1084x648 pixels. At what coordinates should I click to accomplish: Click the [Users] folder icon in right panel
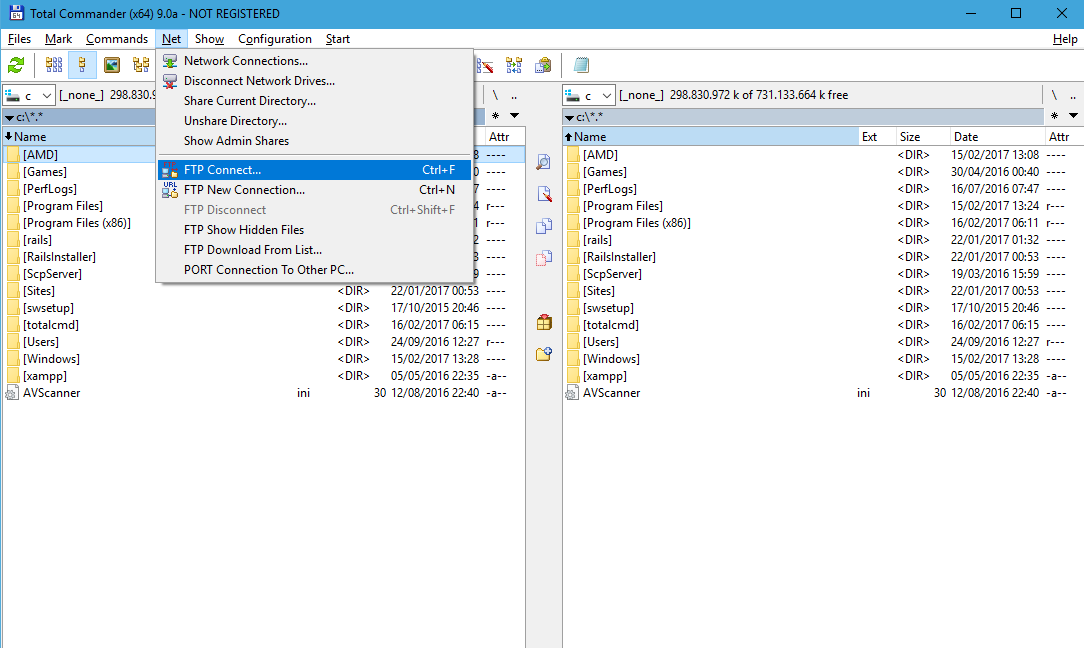click(x=573, y=342)
